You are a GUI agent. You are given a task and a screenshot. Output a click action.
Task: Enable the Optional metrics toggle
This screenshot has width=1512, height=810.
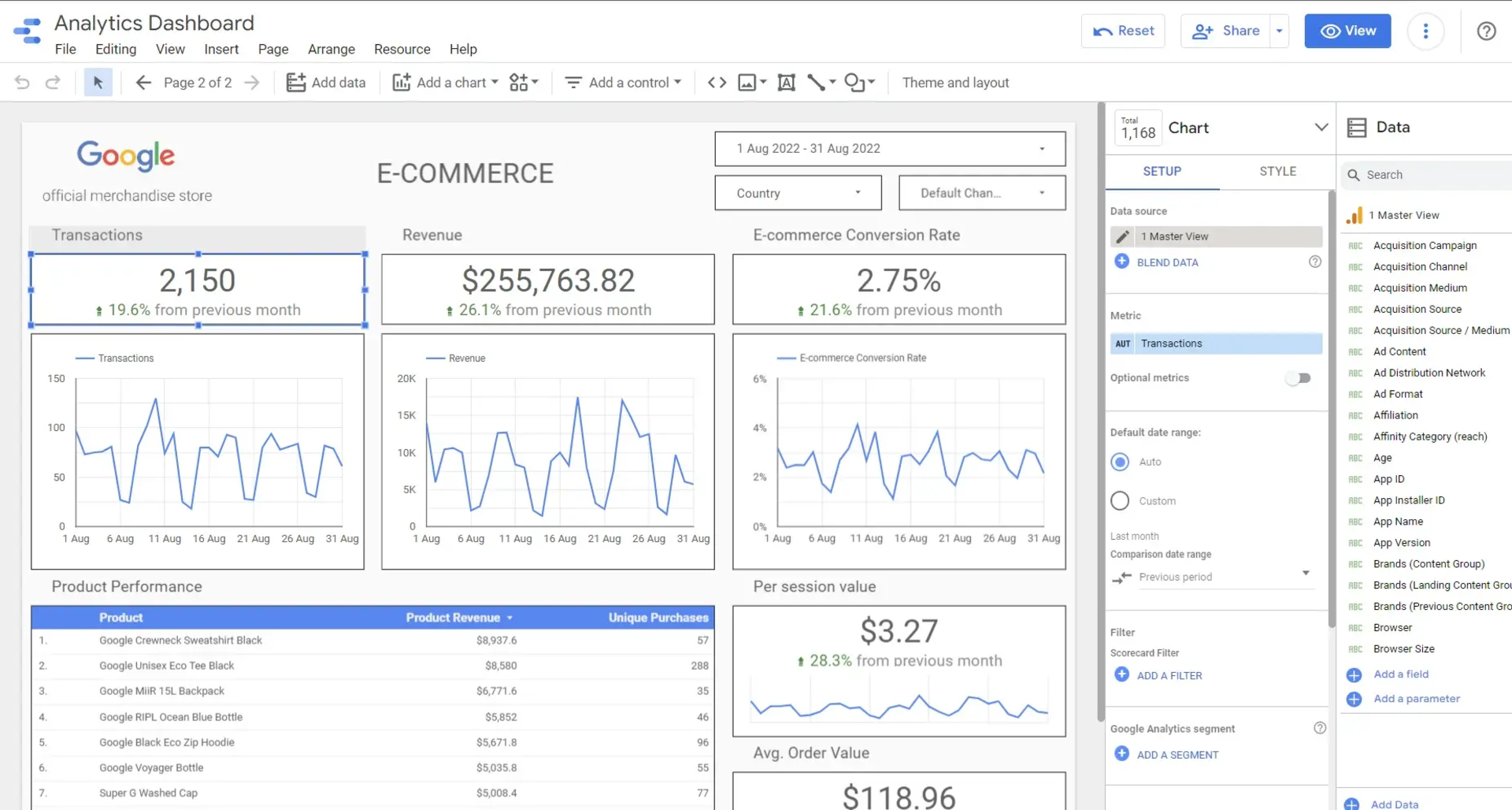(1298, 378)
